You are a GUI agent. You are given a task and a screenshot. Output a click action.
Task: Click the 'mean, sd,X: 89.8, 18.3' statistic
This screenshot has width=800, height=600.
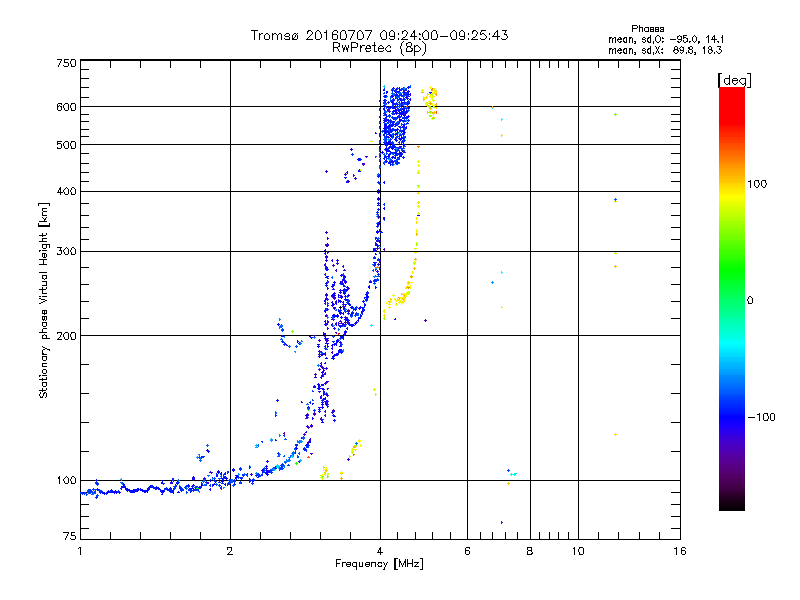pos(665,50)
